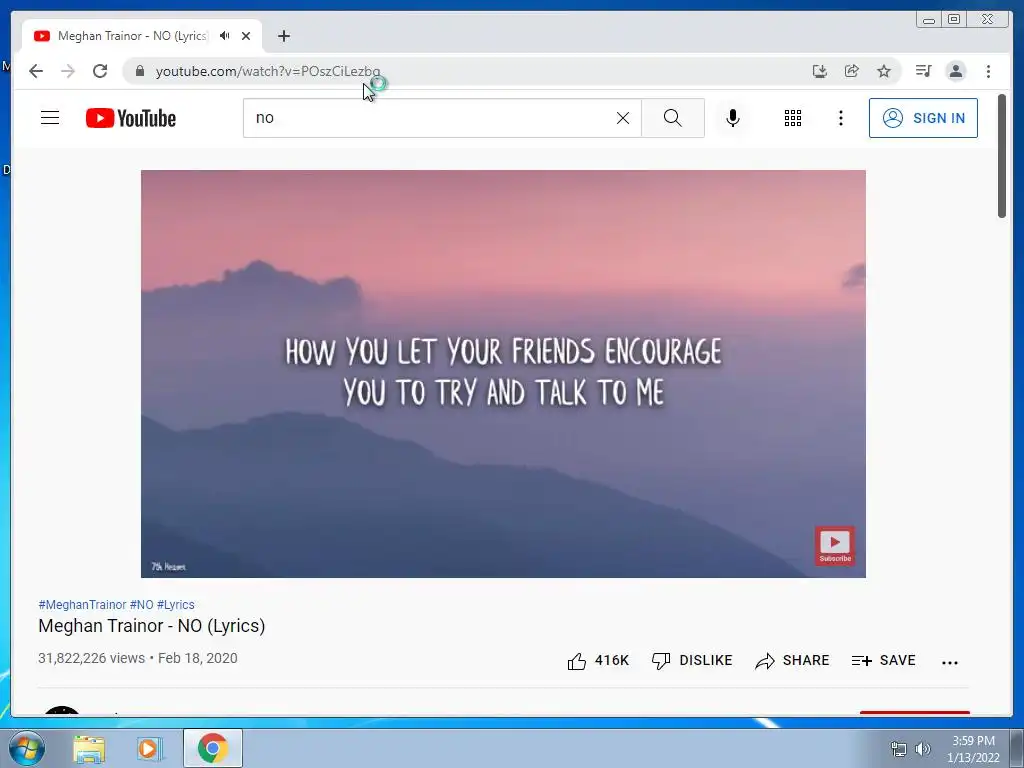The height and width of the screenshot is (768, 1024).
Task: Pause the video by clicking the player
Action: tap(504, 374)
